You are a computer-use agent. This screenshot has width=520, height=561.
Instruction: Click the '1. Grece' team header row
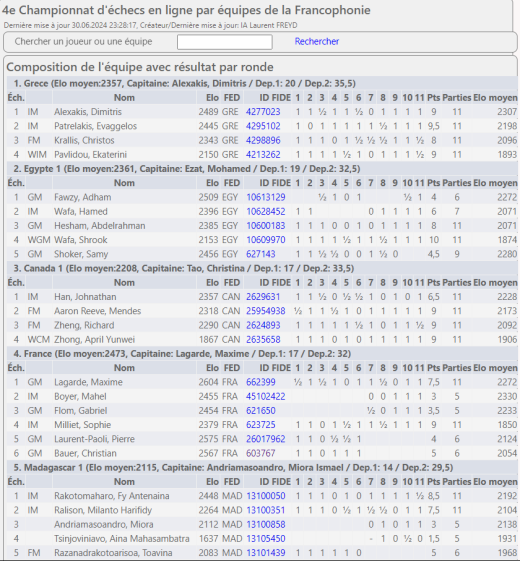[262, 83]
